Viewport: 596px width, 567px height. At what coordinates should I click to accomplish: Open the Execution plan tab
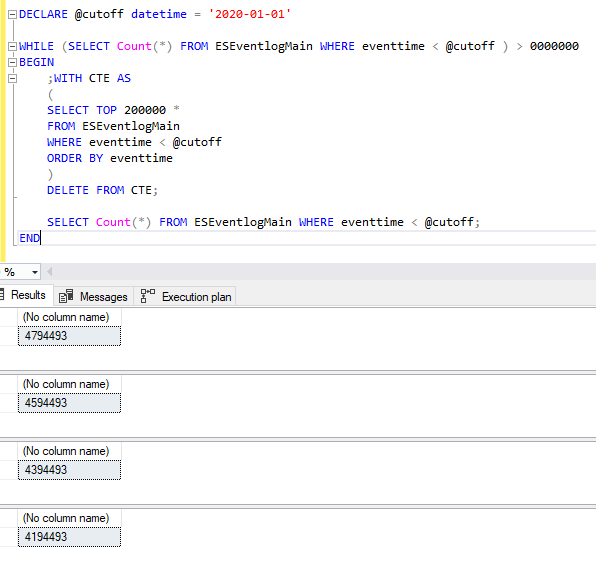185,297
